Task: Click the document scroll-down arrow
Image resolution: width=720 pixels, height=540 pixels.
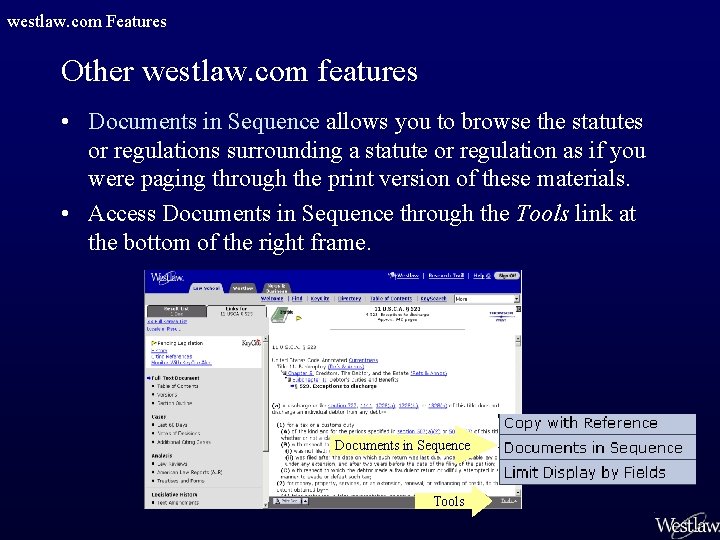Action: coord(518,492)
